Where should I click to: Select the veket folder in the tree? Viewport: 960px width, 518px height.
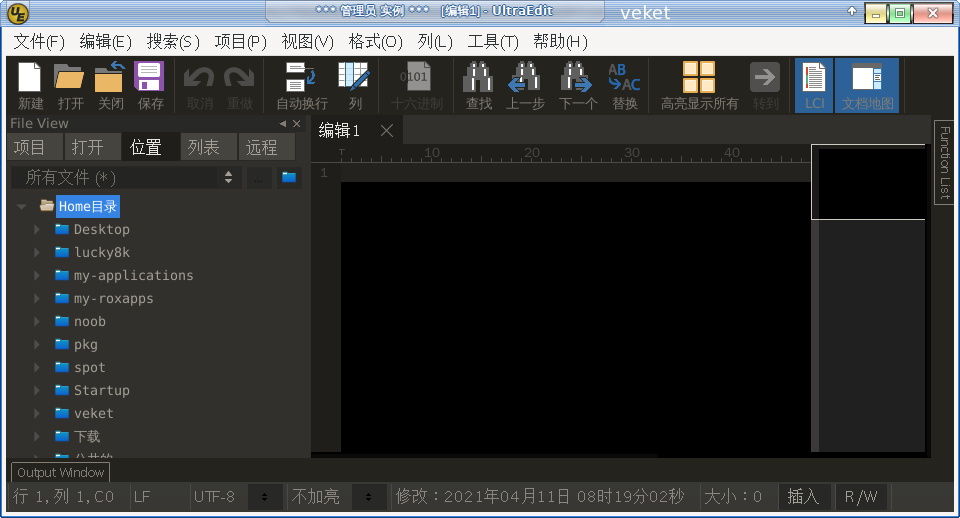pos(93,413)
